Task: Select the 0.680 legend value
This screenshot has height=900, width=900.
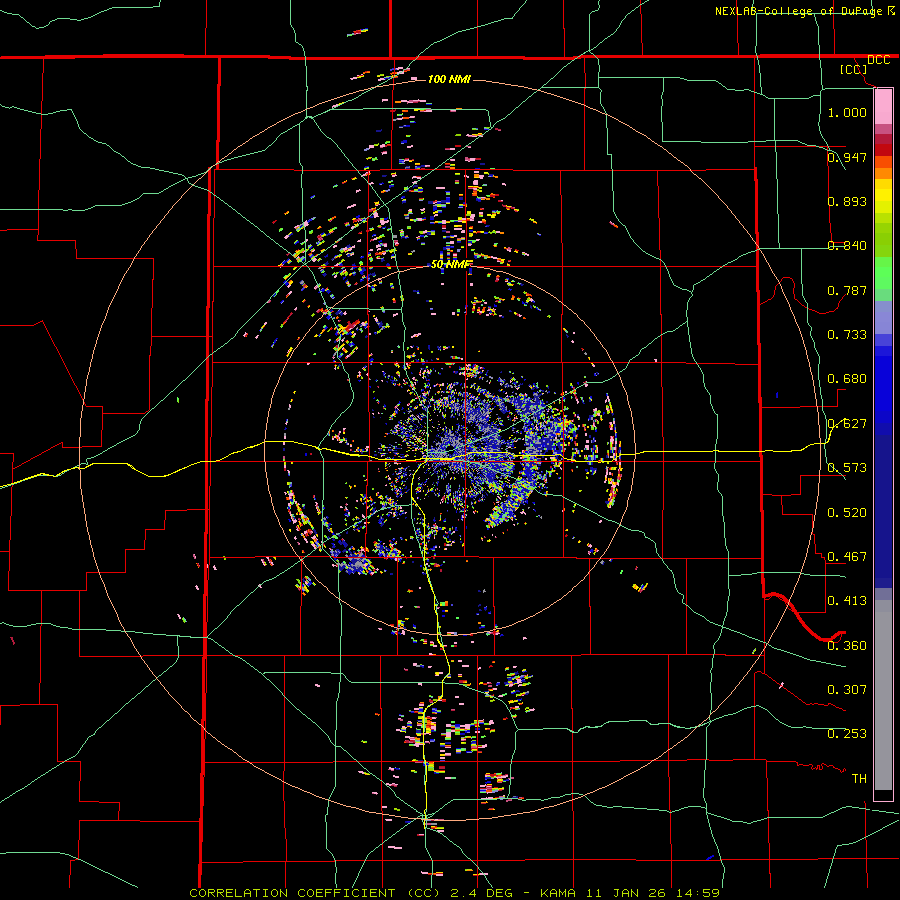Action: [x=847, y=379]
